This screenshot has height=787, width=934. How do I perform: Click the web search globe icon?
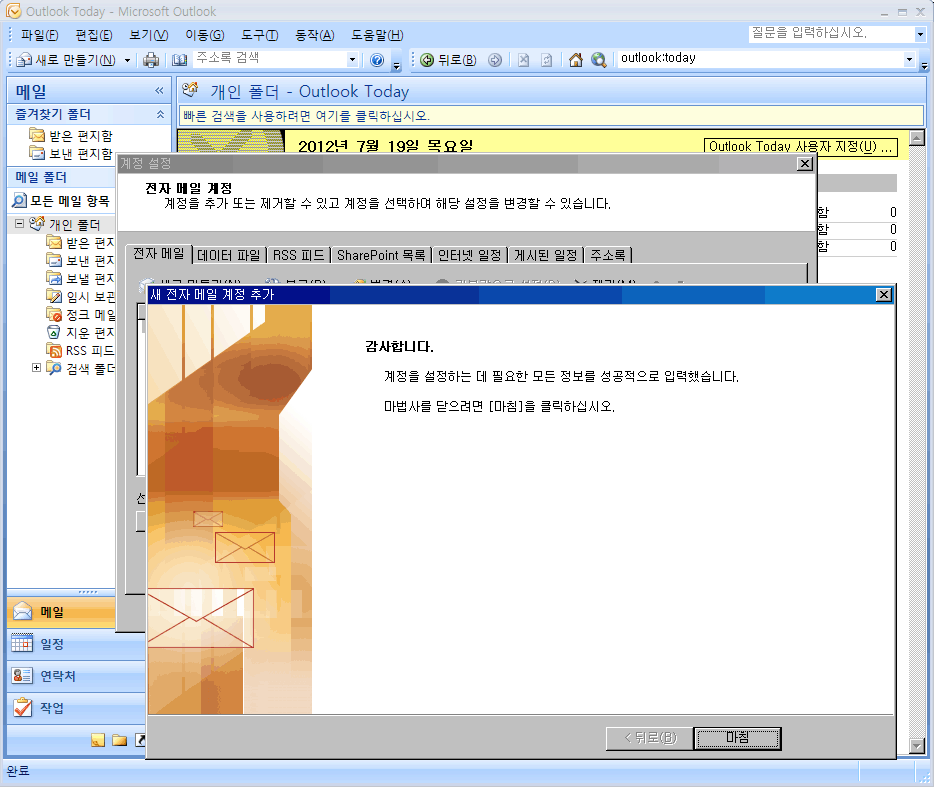[599, 60]
